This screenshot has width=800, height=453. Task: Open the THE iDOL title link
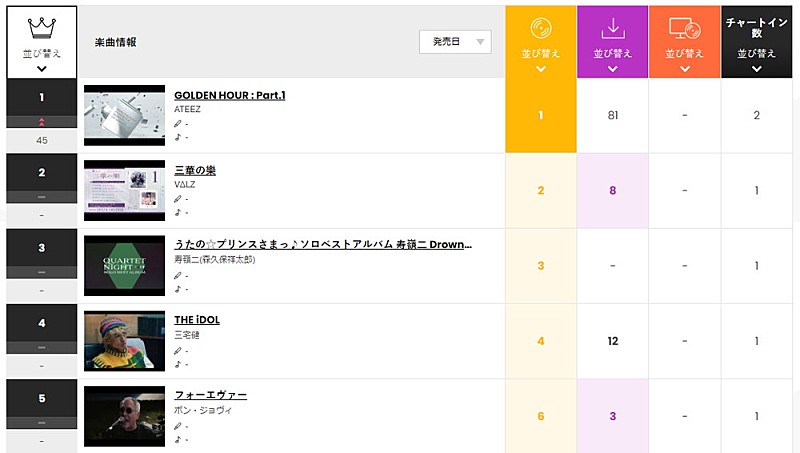196,320
